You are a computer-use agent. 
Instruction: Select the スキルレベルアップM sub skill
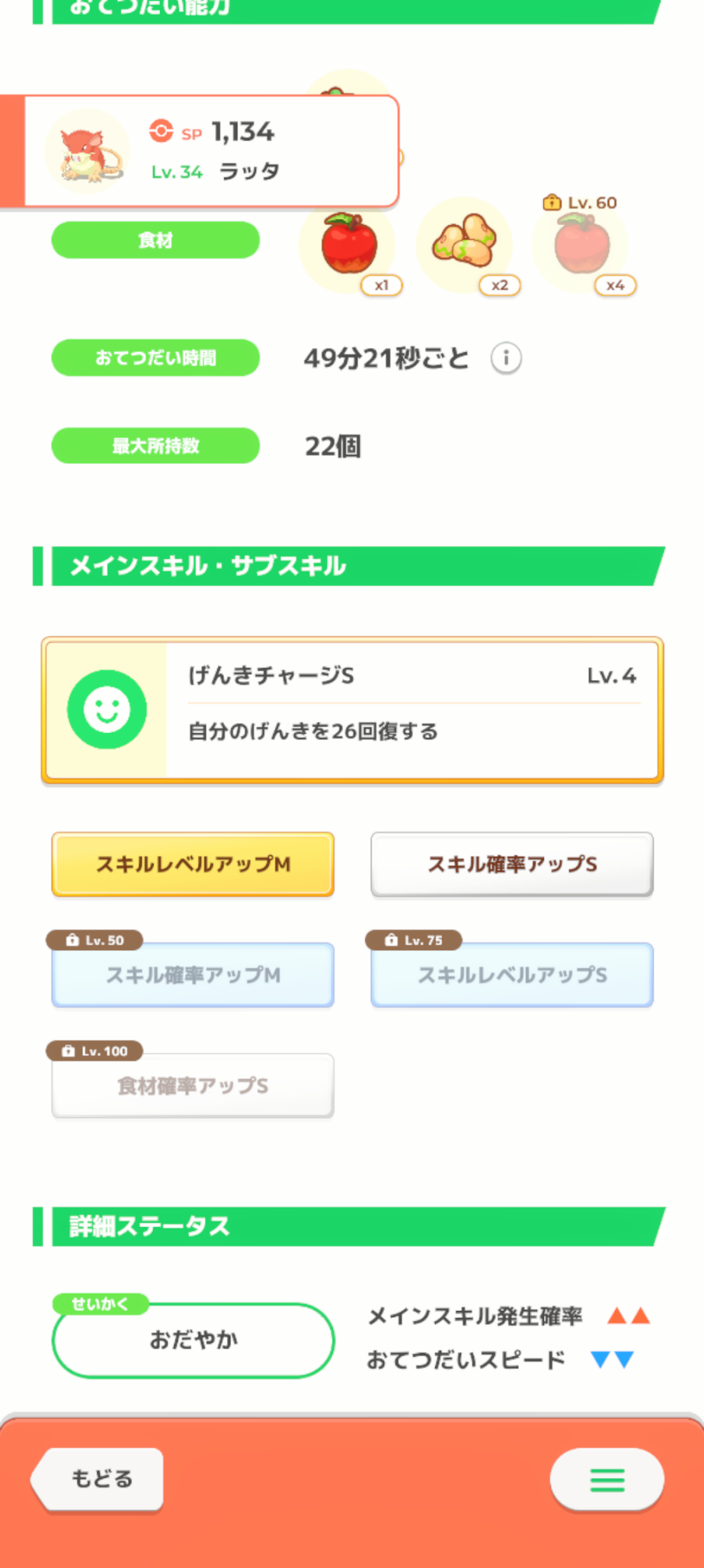pos(193,864)
